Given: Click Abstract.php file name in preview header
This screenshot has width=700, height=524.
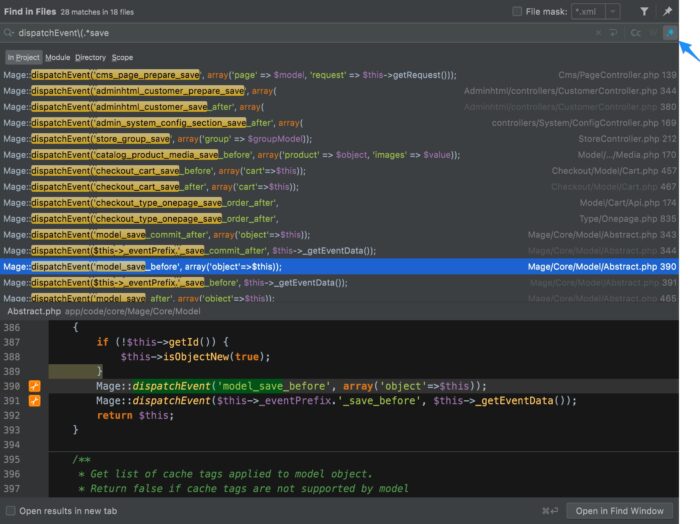Looking at the screenshot, I should coord(34,311).
